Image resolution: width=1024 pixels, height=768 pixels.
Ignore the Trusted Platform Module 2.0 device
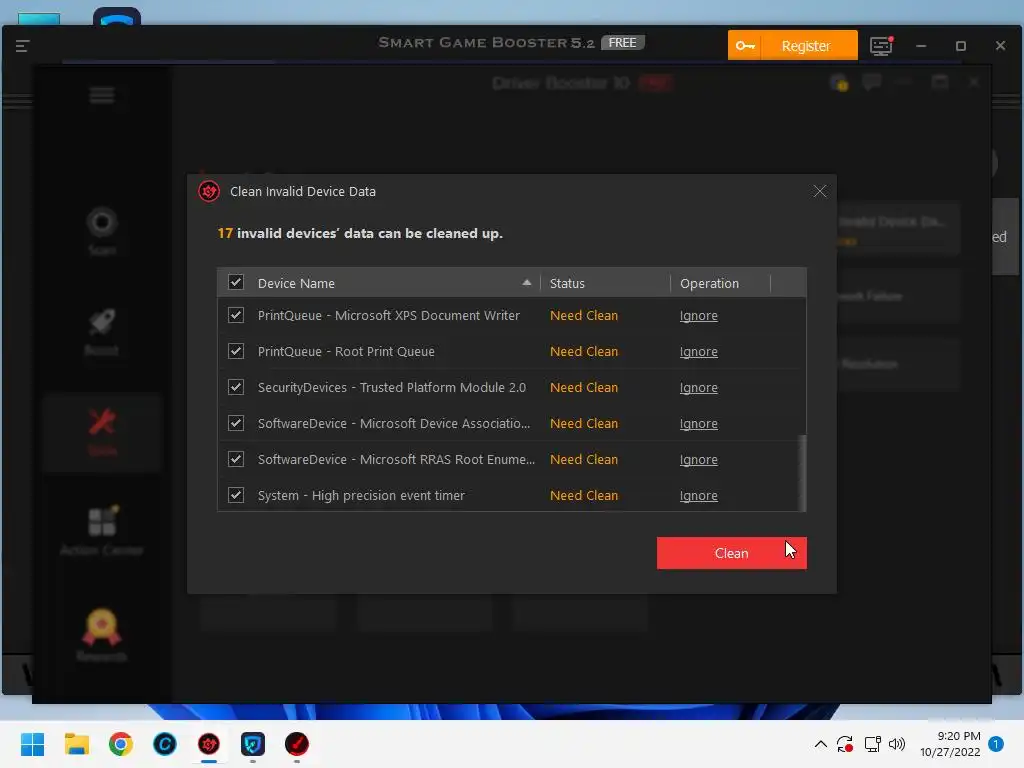698,387
